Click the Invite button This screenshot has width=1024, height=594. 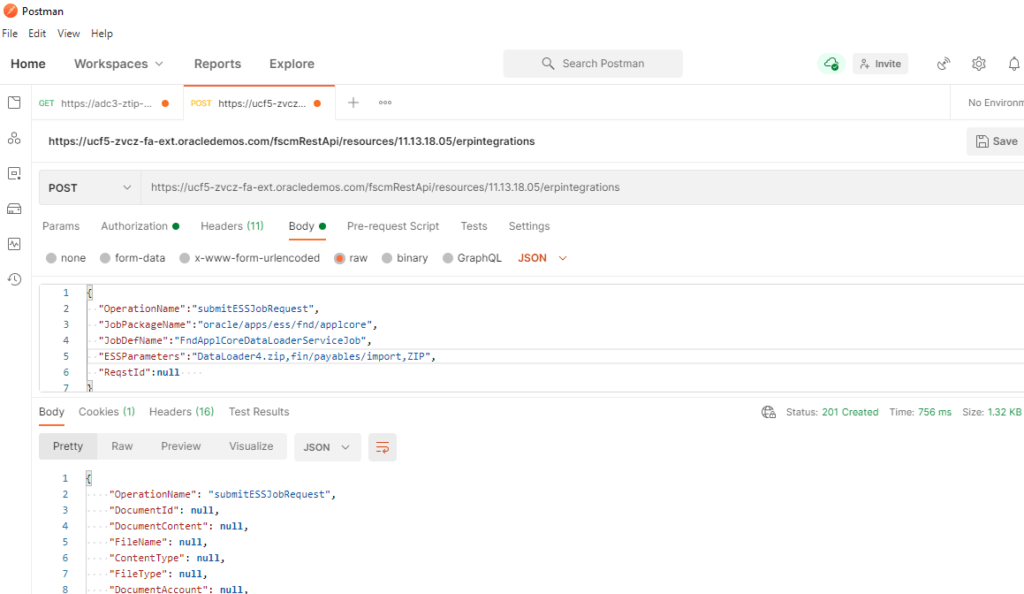(x=880, y=63)
